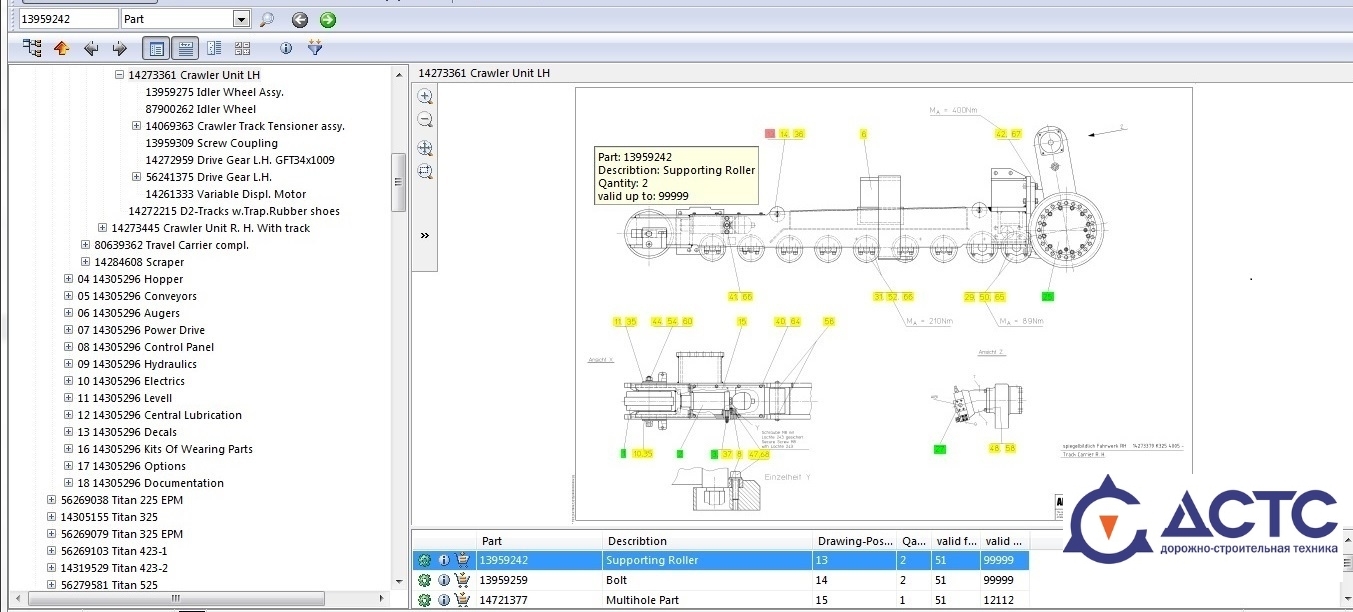Collapse the 14273361 Crawler Unit LH node
This screenshot has width=1353, height=612.
point(119,75)
